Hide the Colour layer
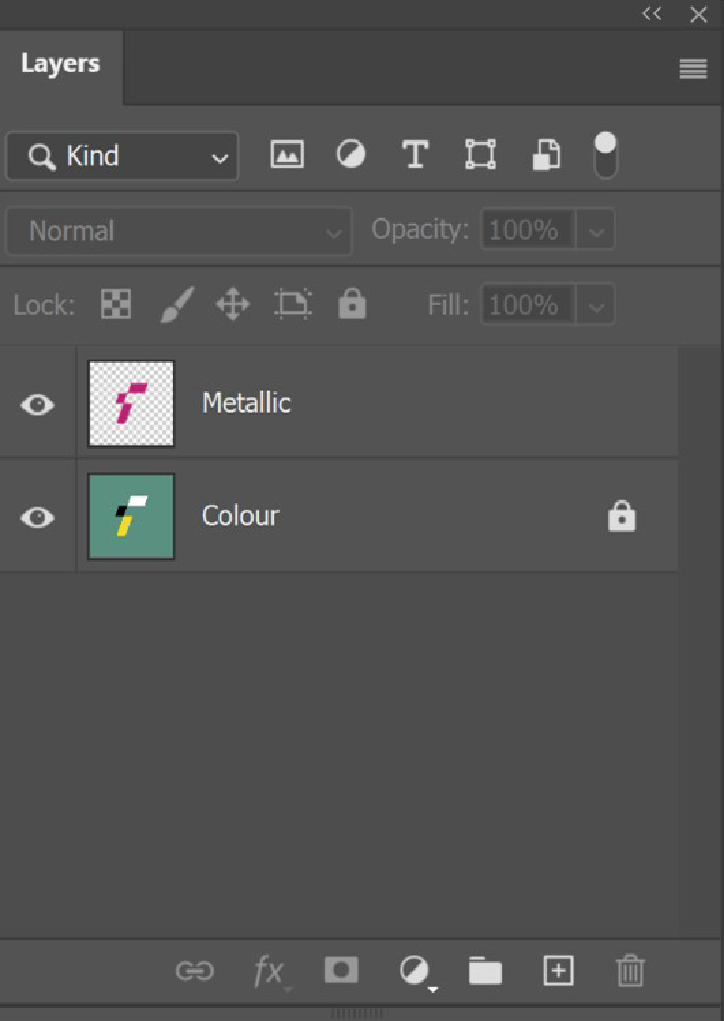 (38, 517)
